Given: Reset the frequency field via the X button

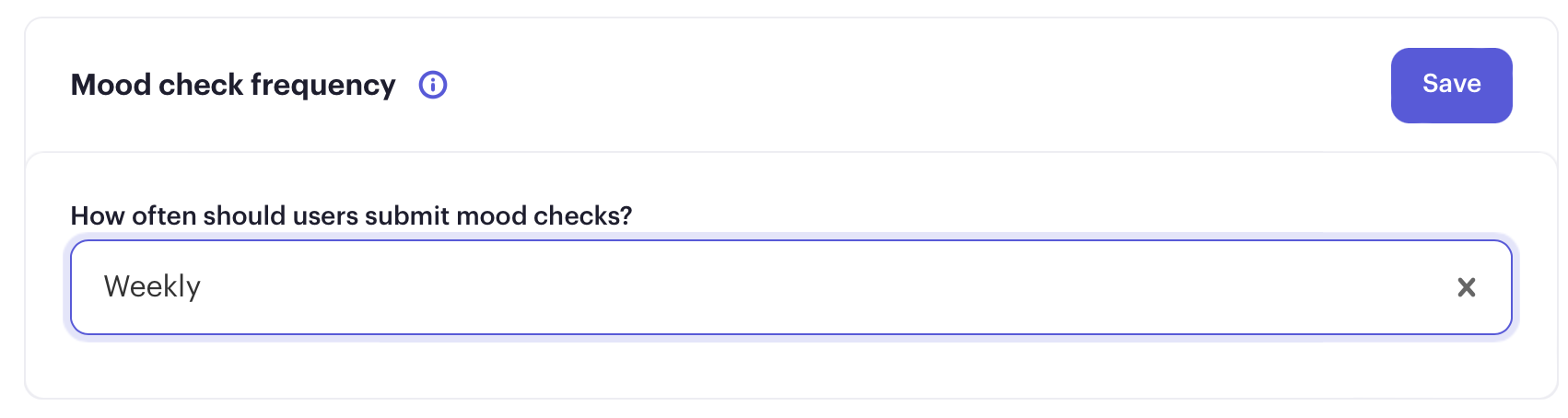Looking at the screenshot, I should pyautogui.click(x=1467, y=287).
